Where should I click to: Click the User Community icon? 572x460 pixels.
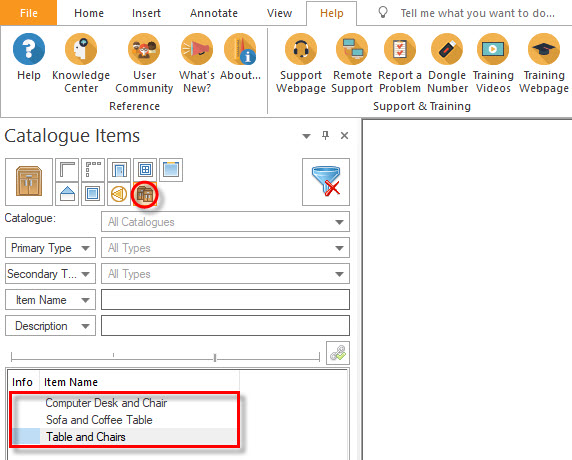[x=144, y=49]
